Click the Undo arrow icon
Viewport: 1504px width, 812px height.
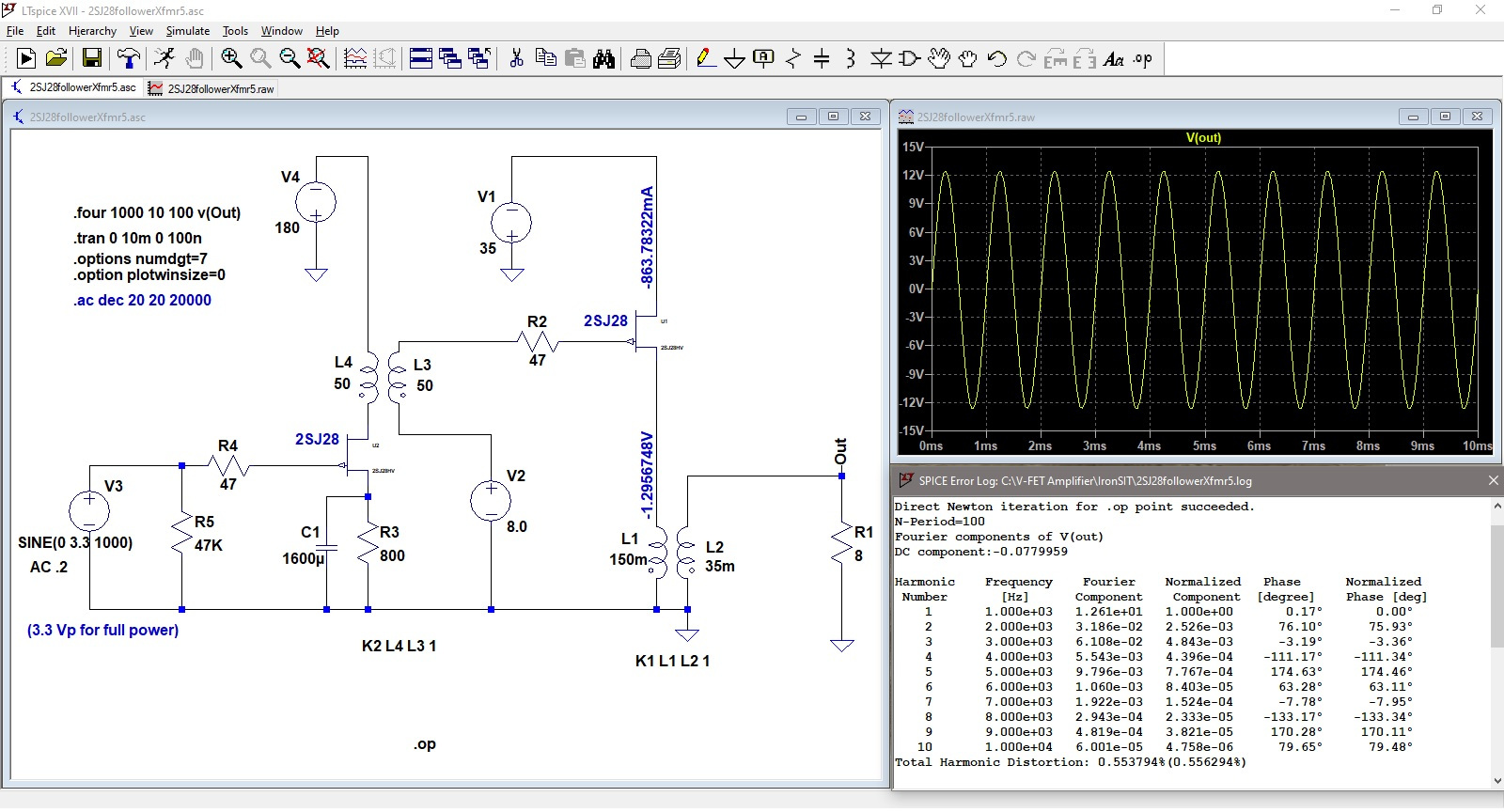(x=997, y=59)
